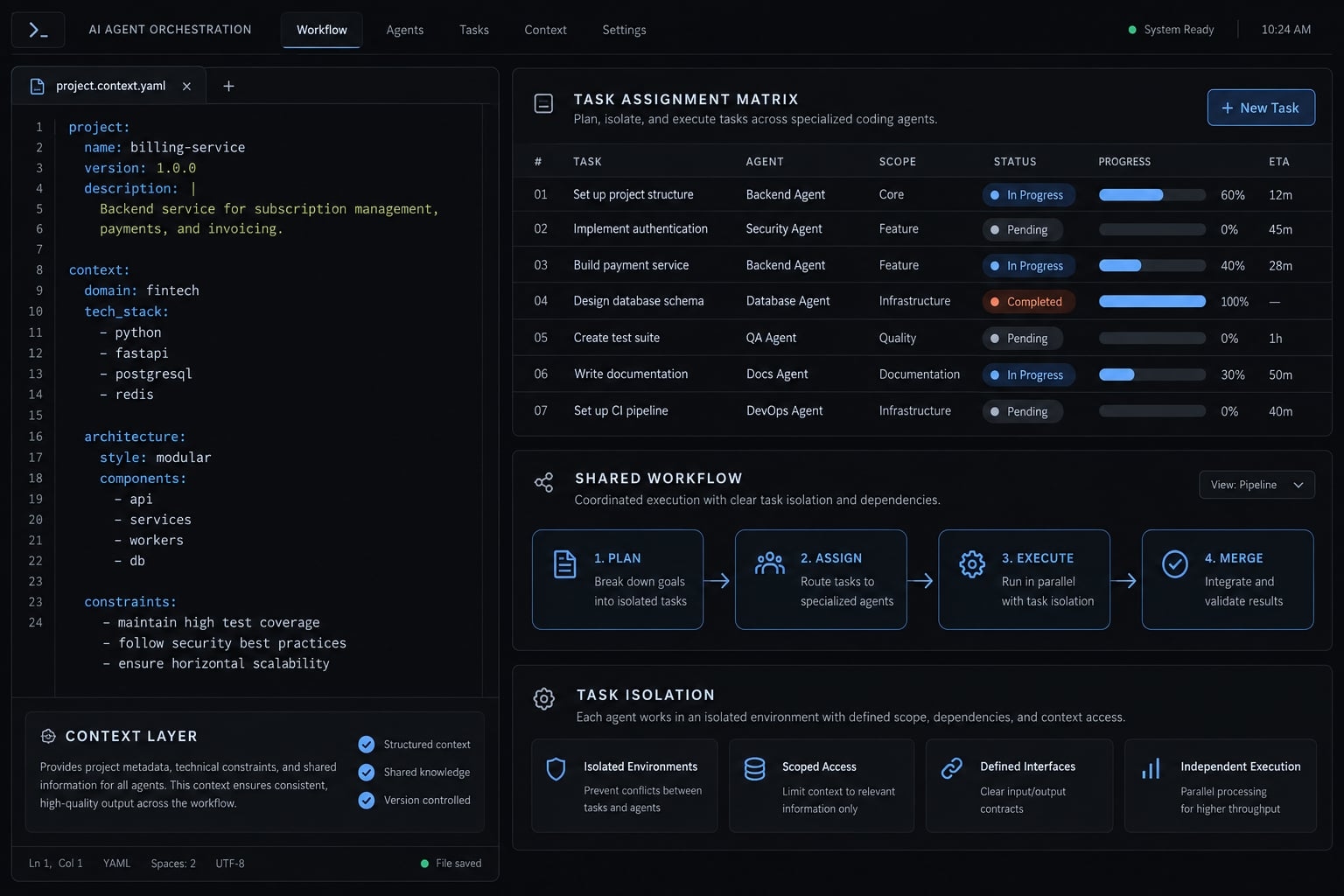The image size is (1344, 896).
Task: Click the File saved status indicator
Action: (x=451, y=864)
